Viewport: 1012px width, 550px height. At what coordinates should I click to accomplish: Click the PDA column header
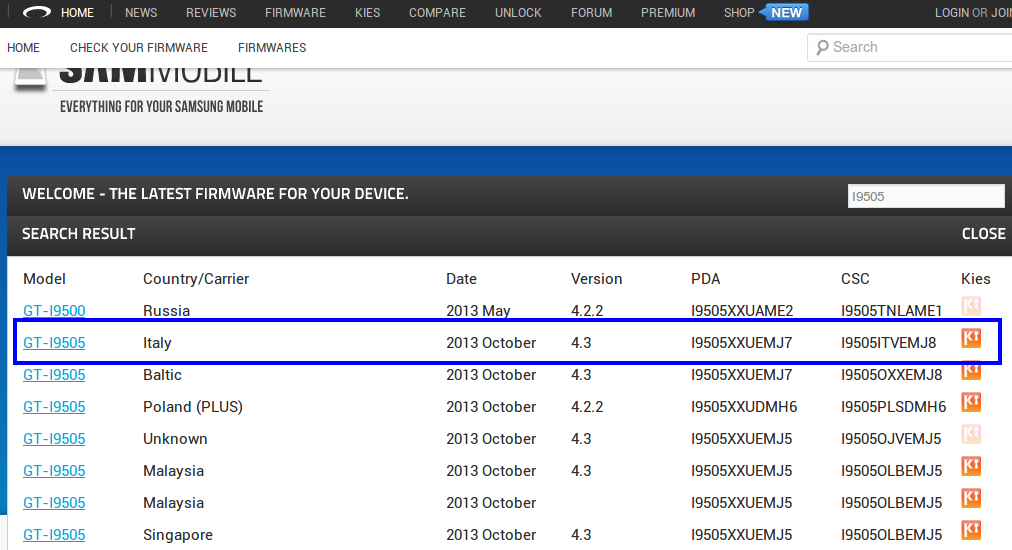pyautogui.click(x=705, y=279)
